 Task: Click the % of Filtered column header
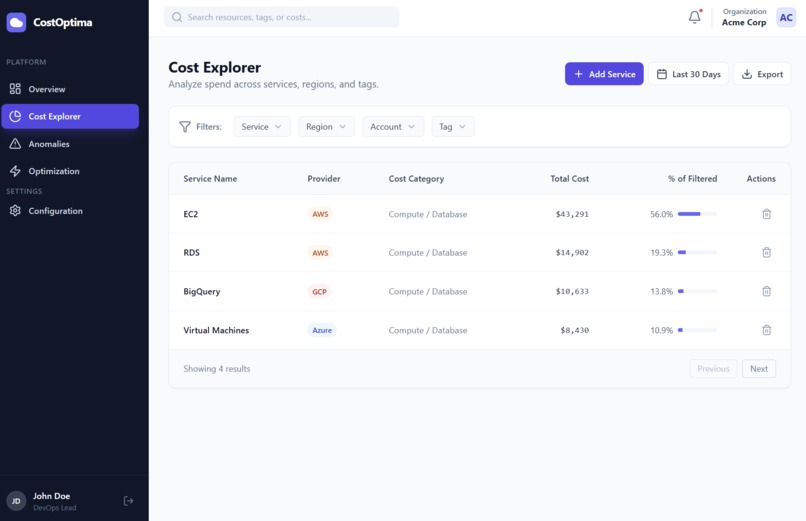pos(692,178)
